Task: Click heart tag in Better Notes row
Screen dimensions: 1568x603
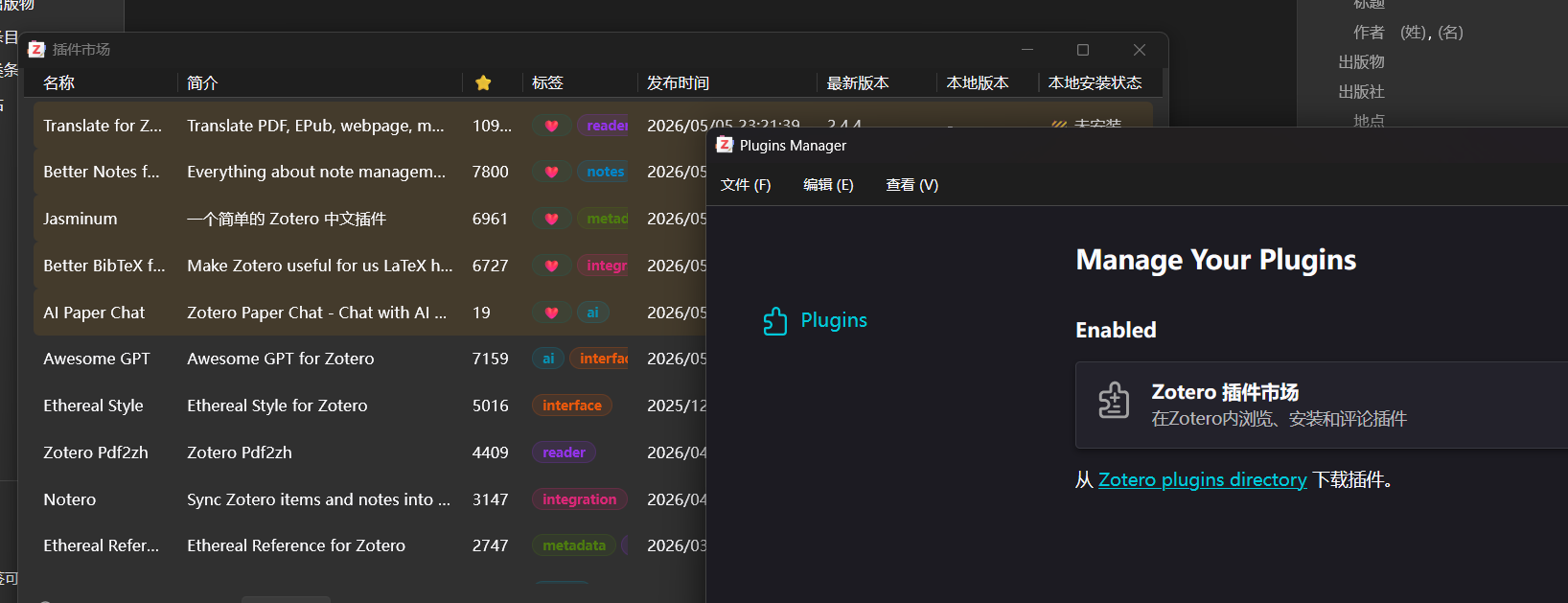Action: [x=551, y=173]
